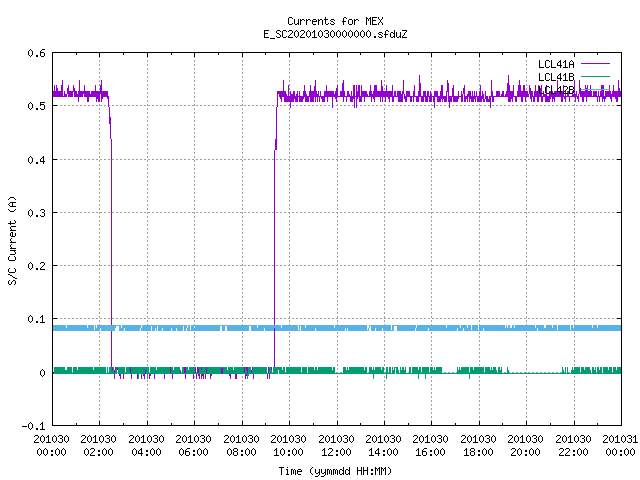640x480 pixels.
Task: Click the 201030 00:00 x-axis tick label
Action: (51, 446)
